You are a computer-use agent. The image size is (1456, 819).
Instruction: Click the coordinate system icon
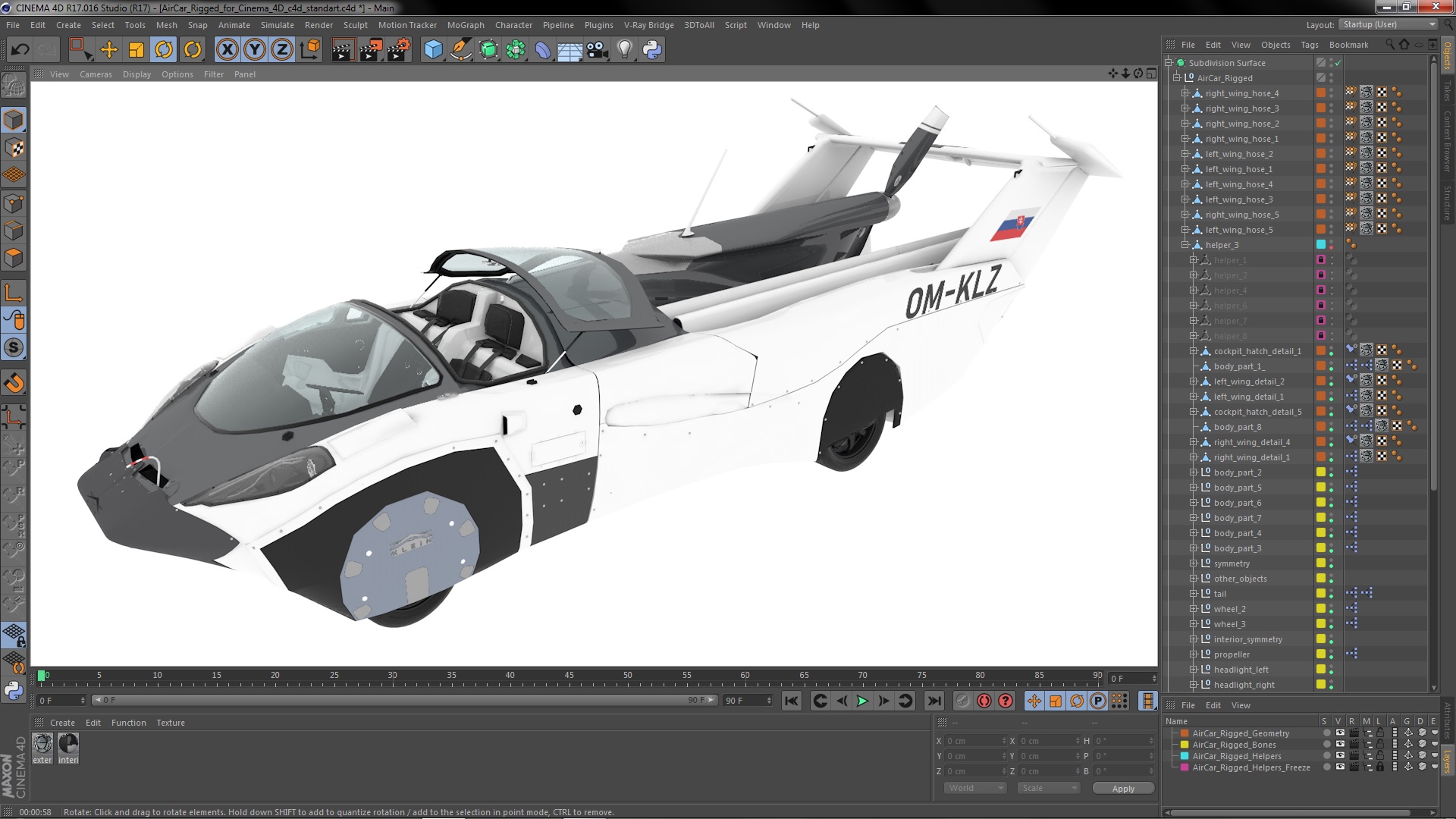pos(310,50)
